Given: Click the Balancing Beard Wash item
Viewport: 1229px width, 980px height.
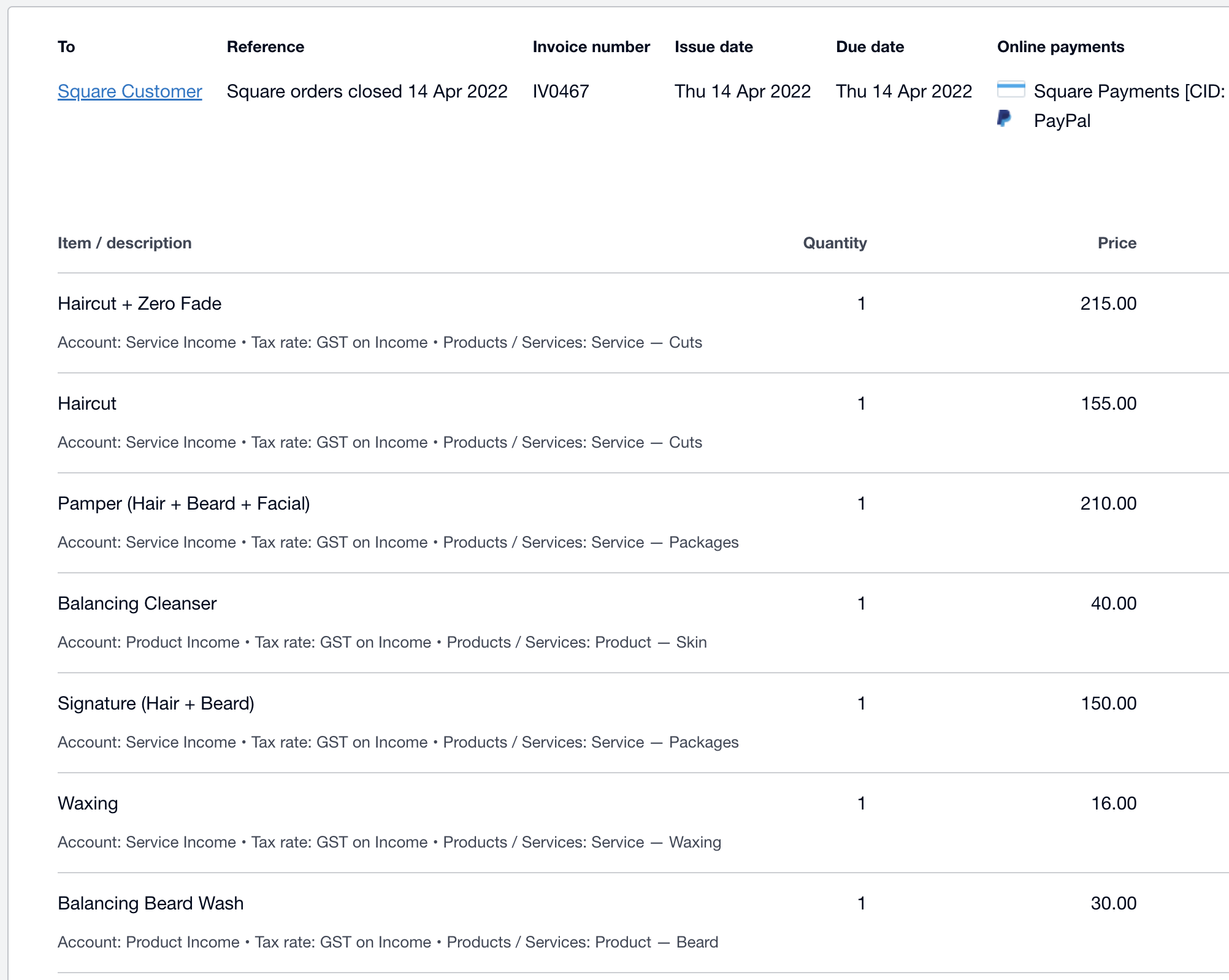Looking at the screenshot, I should pyautogui.click(x=150, y=903).
